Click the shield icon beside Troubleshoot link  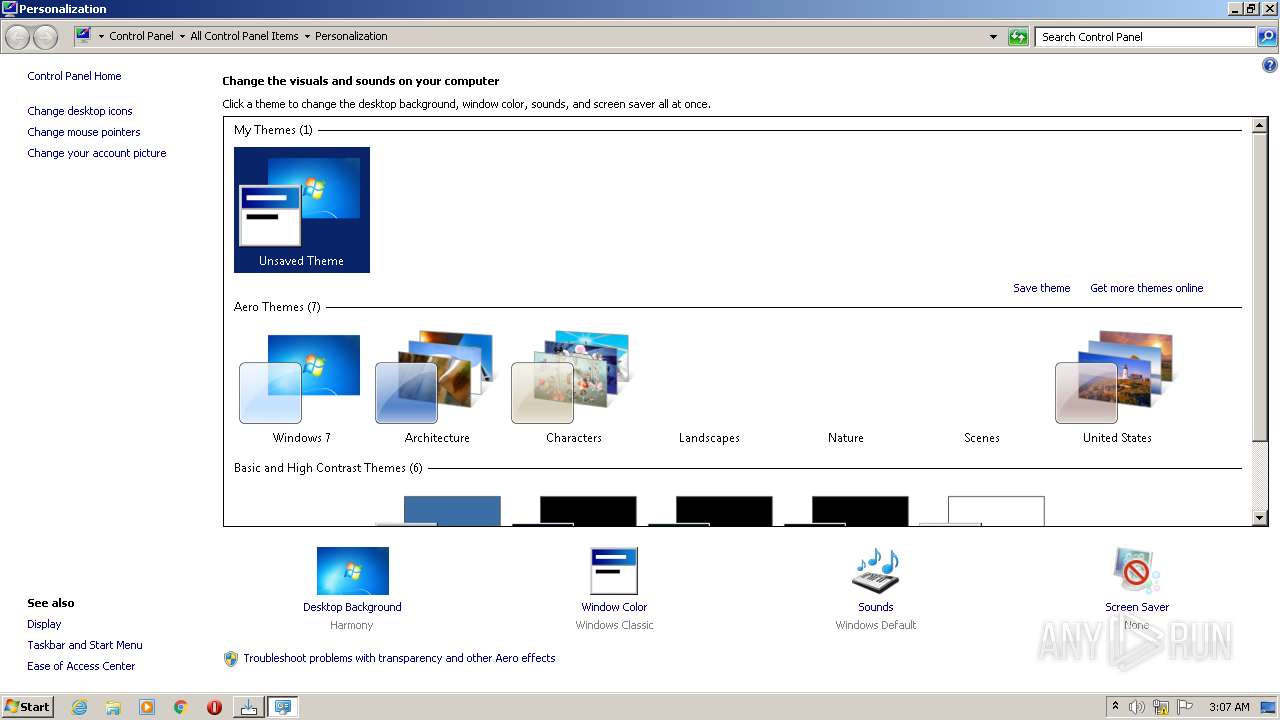pyautogui.click(x=231, y=658)
